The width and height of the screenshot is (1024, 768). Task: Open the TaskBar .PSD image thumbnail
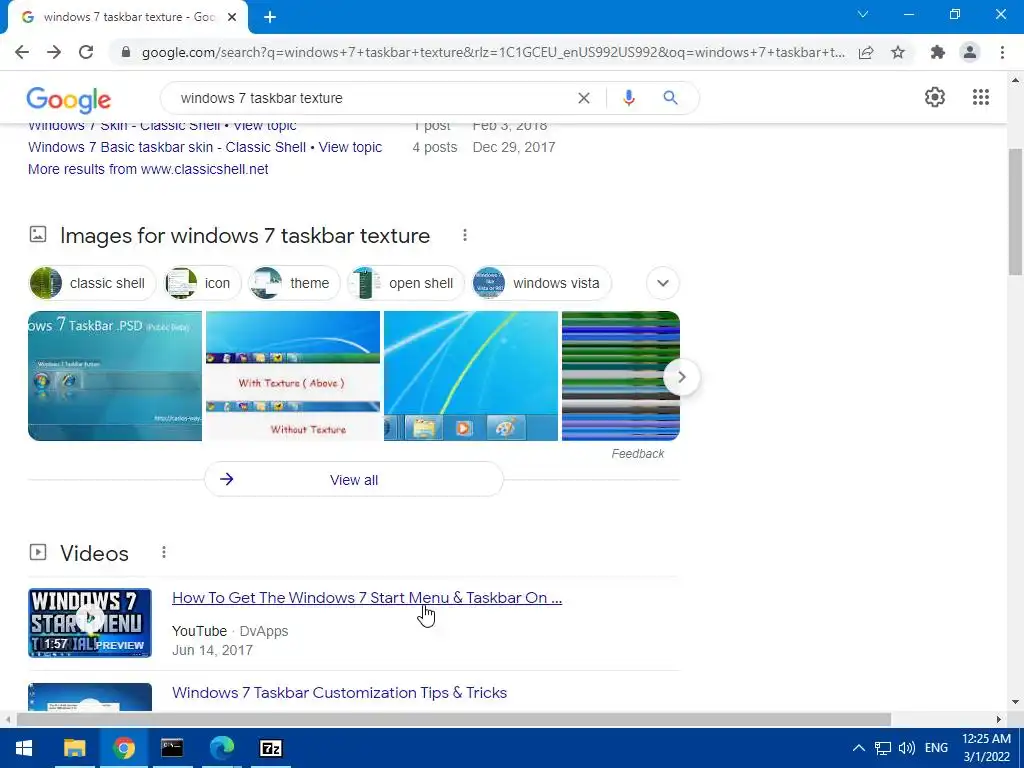pos(115,376)
